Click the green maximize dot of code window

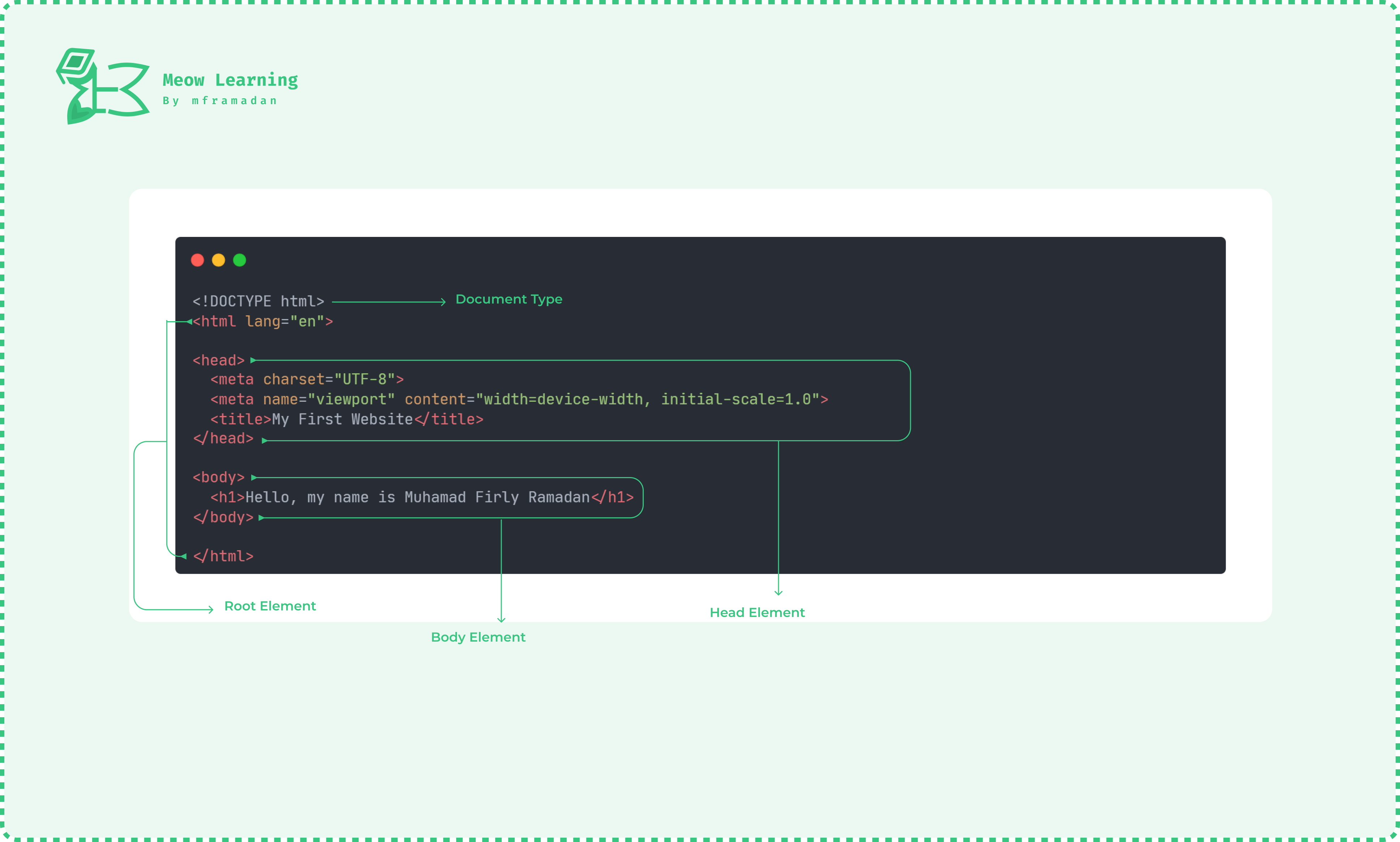pyautogui.click(x=240, y=260)
